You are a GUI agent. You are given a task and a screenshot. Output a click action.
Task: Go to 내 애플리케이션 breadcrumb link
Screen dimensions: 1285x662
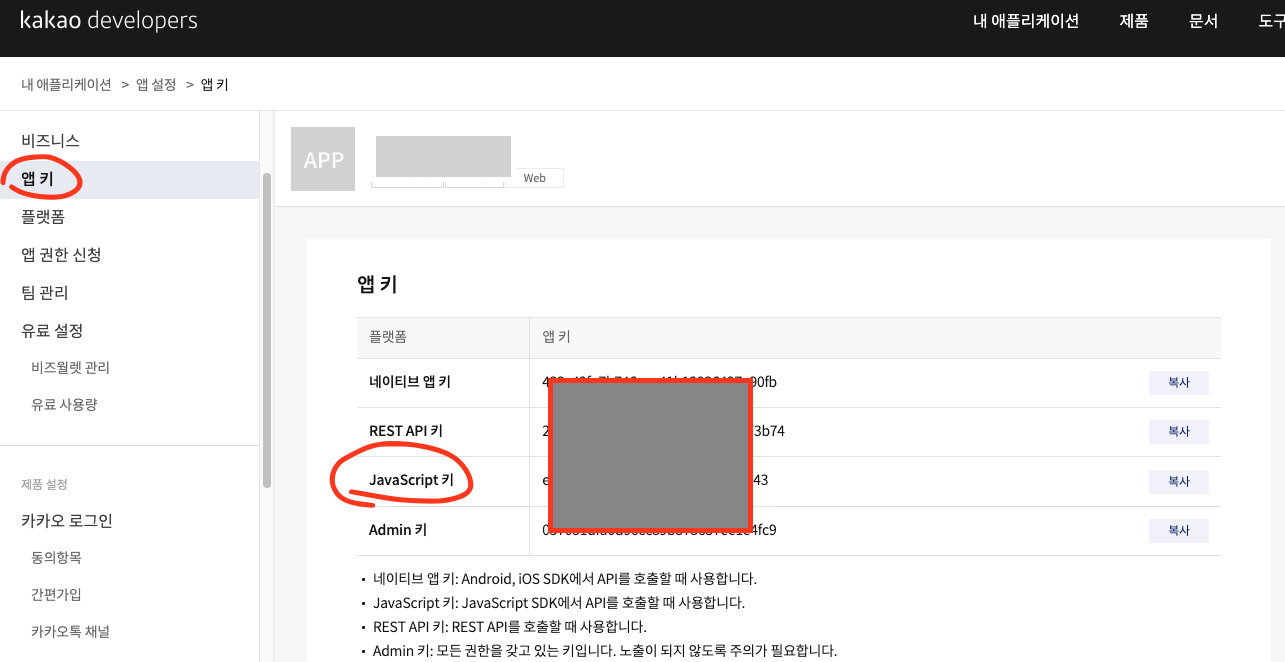tap(66, 85)
